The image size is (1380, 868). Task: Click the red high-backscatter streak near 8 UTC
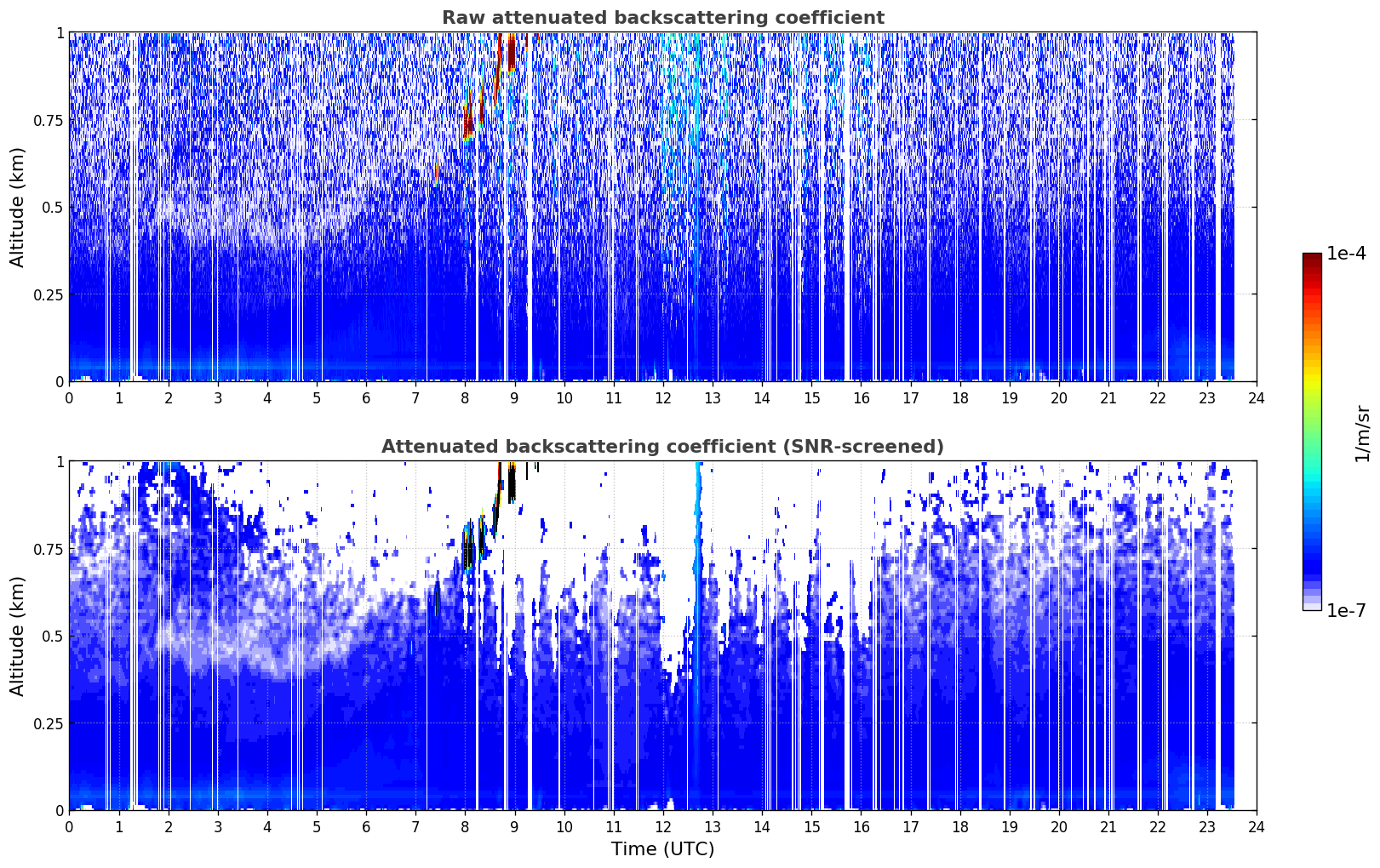[468, 121]
